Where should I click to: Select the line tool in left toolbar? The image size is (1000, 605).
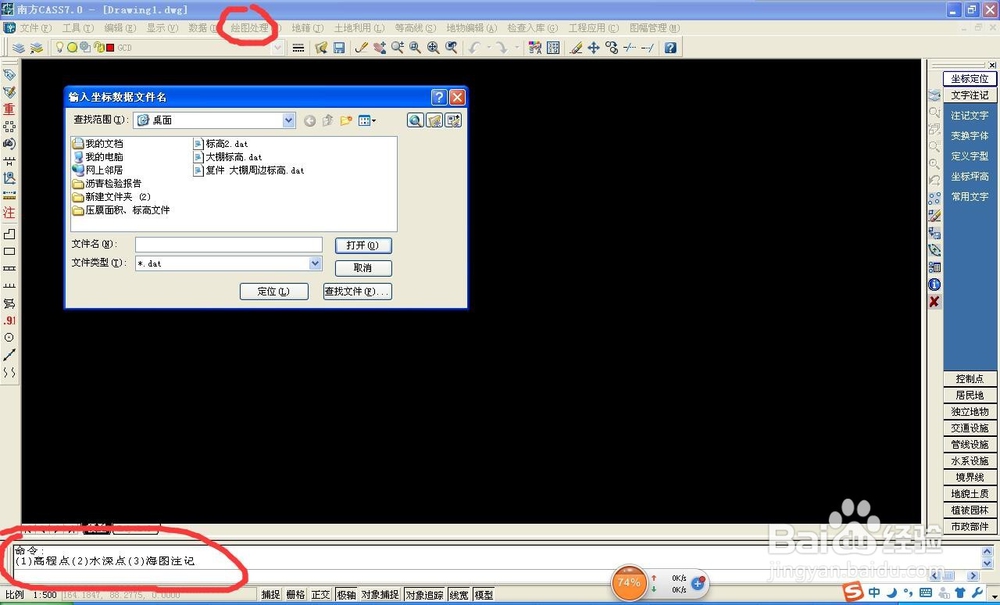click(x=9, y=355)
